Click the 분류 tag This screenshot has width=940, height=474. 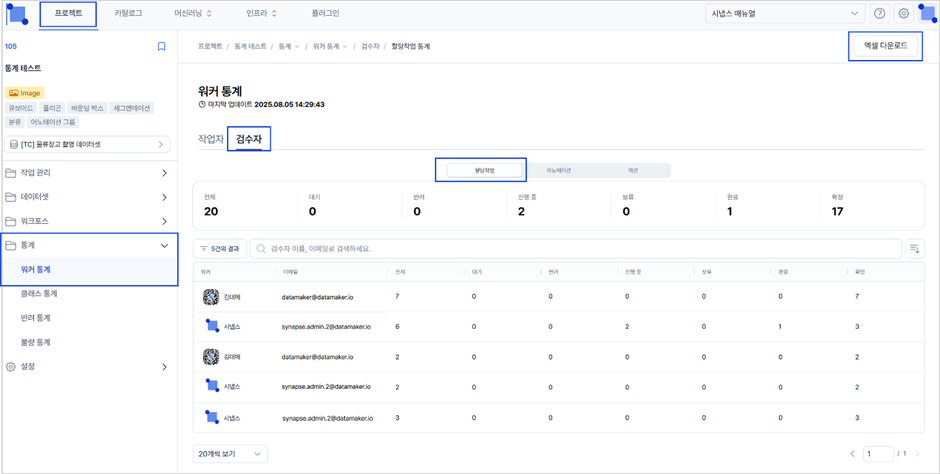pyautogui.click(x=14, y=122)
